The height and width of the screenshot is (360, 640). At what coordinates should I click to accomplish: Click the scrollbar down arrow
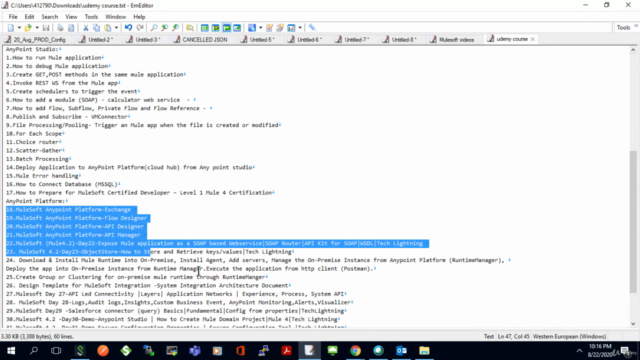click(x=633, y=324)
